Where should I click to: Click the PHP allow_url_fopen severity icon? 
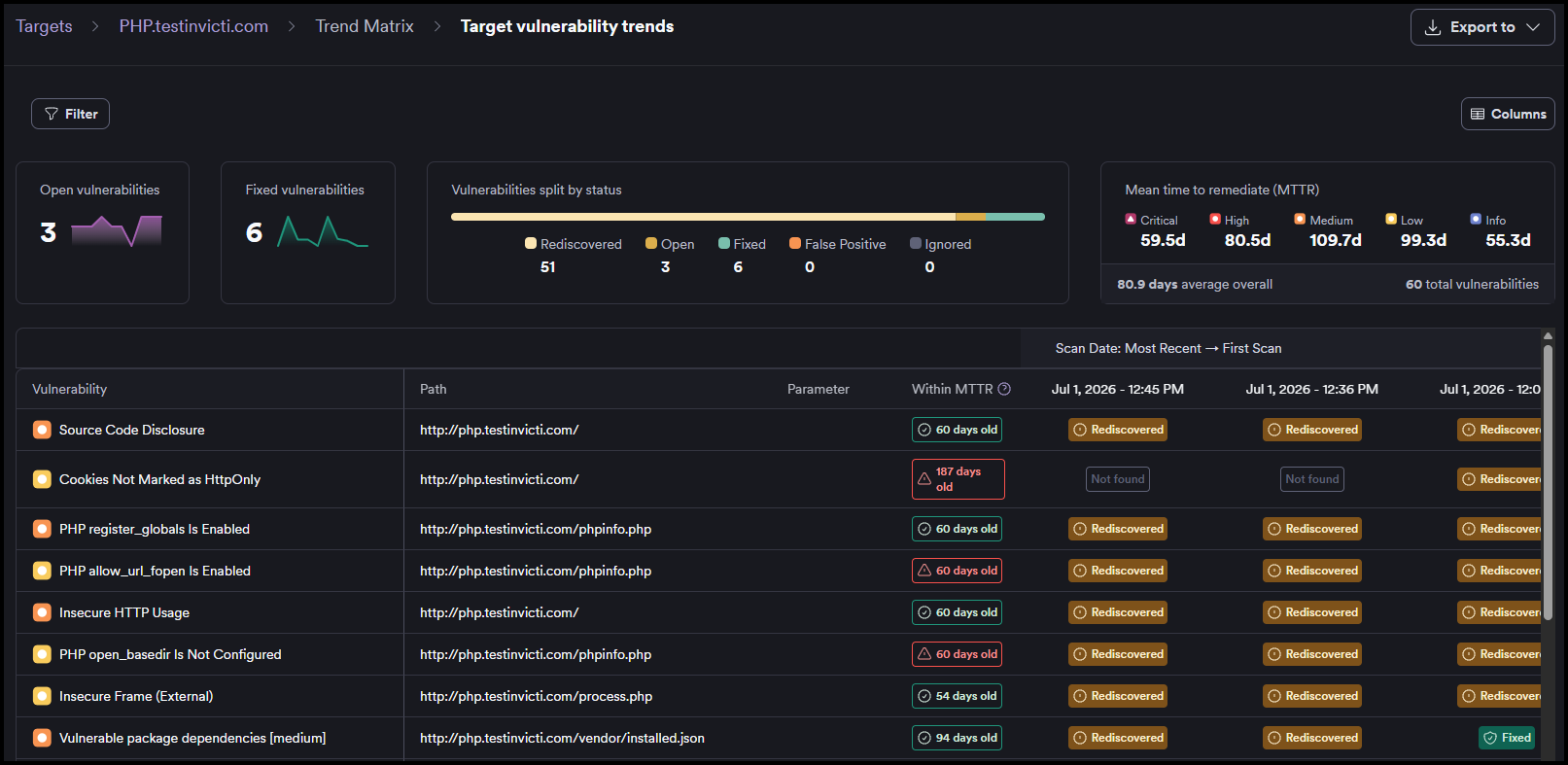click(42, 571)
